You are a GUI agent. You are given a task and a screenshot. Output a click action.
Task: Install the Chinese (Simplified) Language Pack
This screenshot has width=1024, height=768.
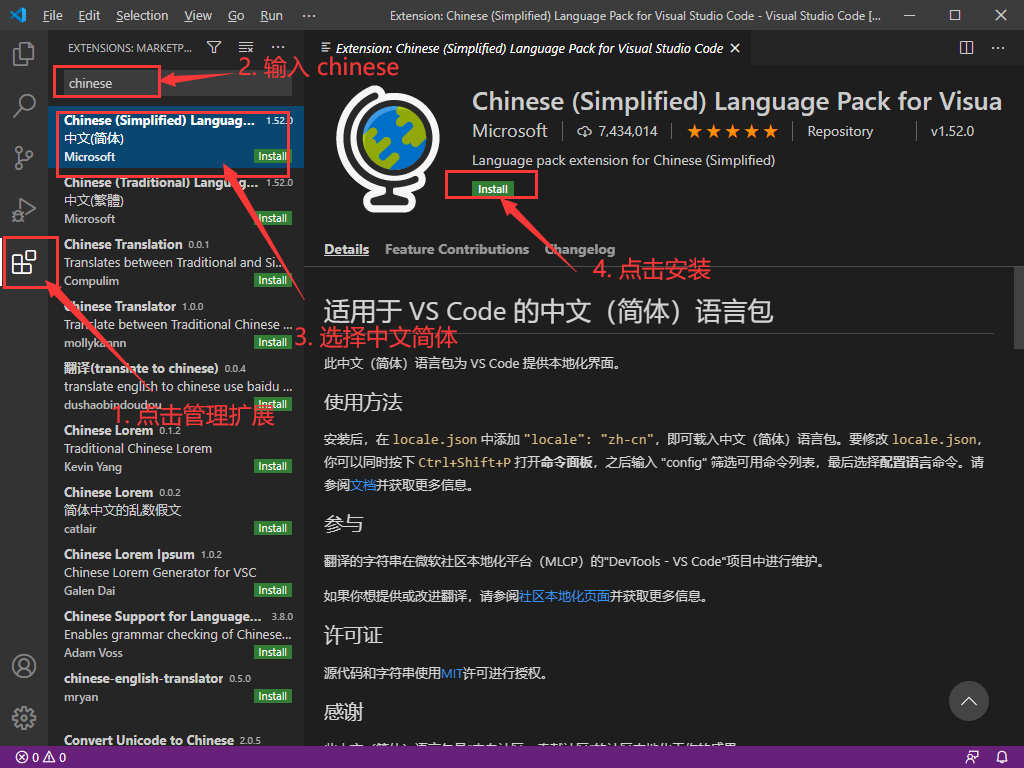coord(491,185)
